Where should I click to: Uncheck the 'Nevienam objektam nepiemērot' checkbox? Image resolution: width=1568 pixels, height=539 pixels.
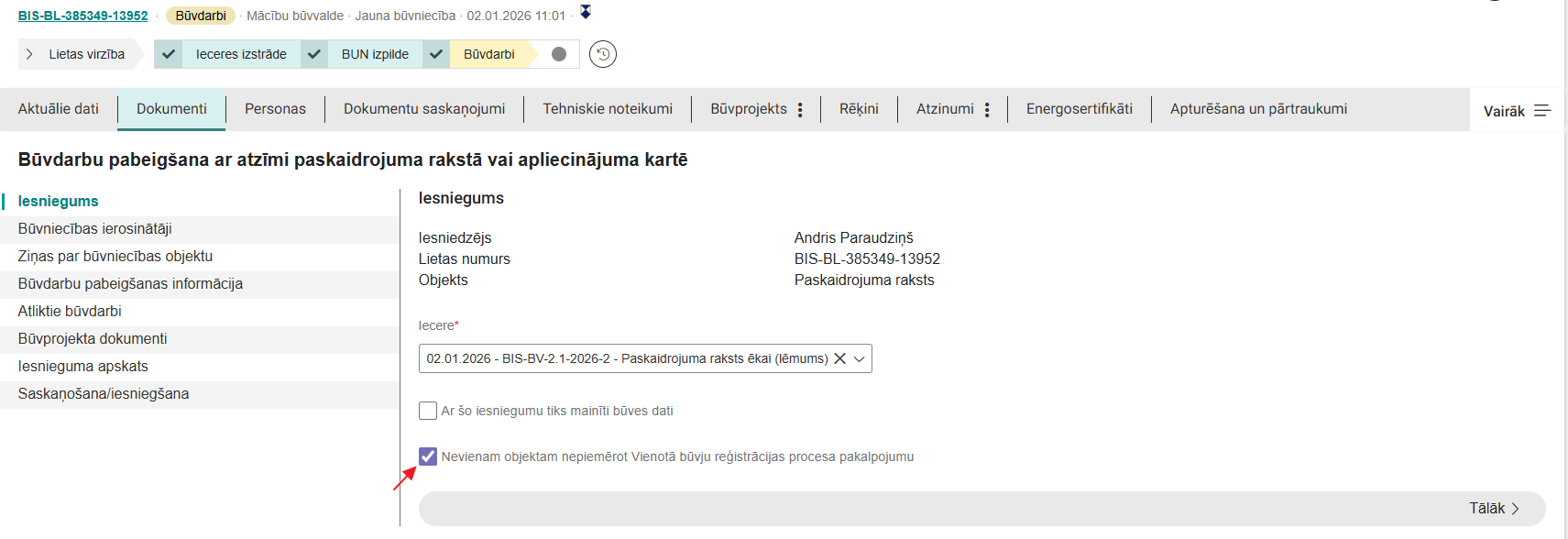click(x=428, y=456)
